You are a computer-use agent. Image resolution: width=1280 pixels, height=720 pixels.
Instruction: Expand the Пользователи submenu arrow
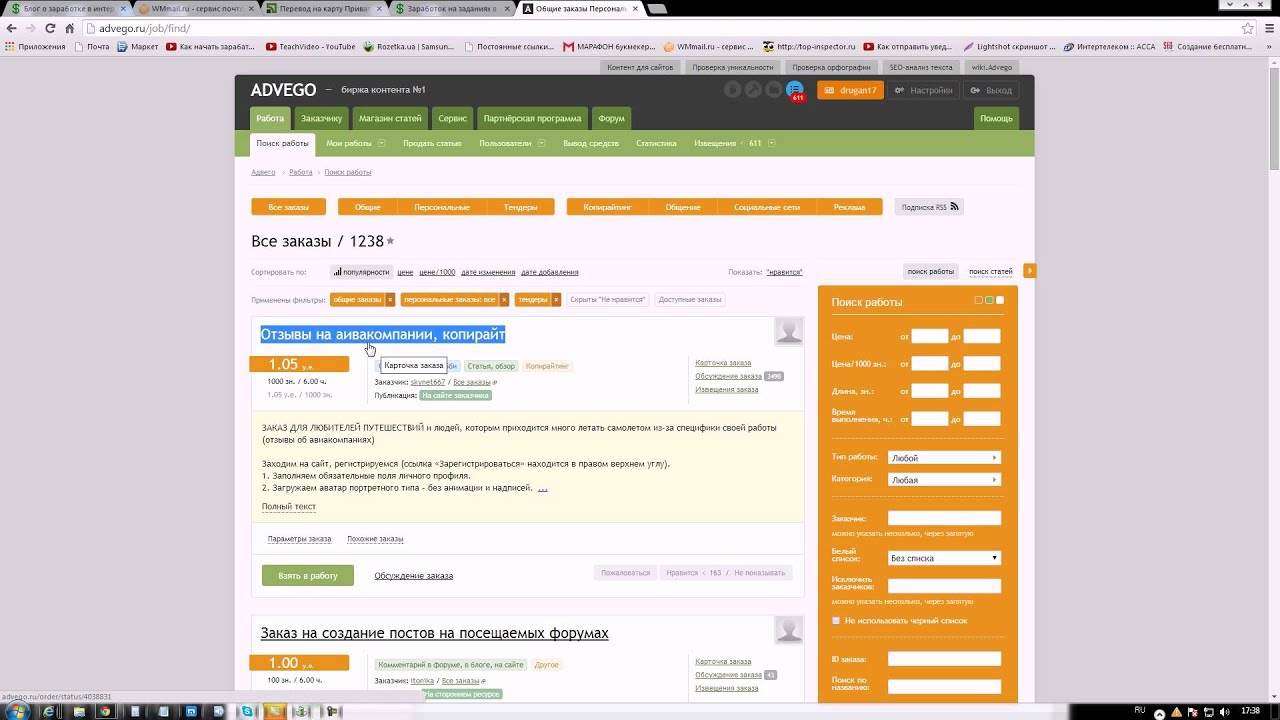541,143
